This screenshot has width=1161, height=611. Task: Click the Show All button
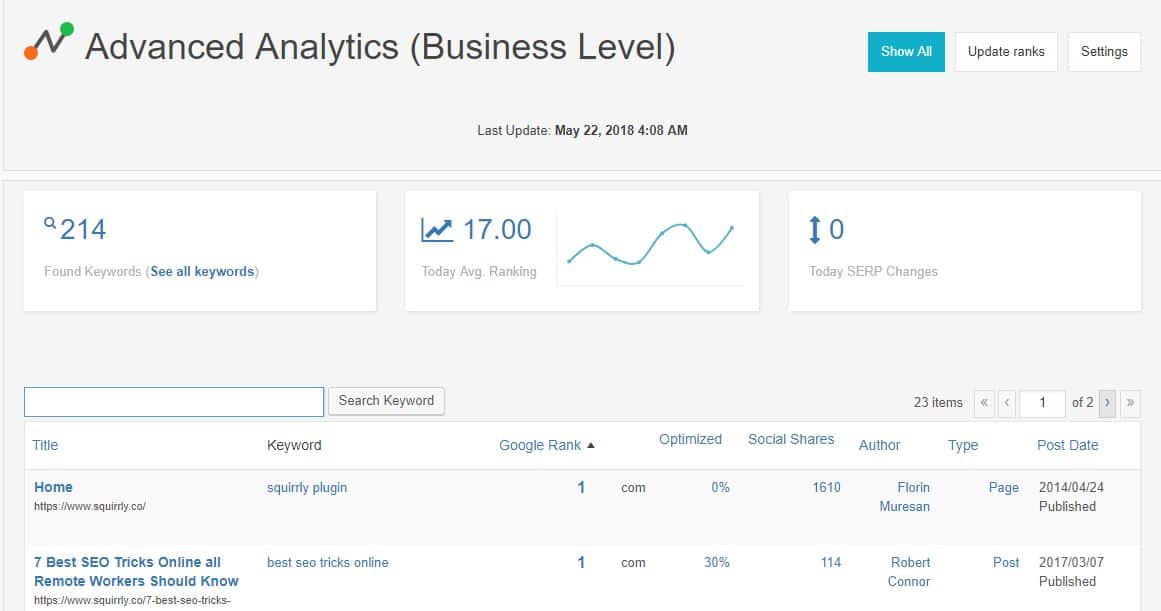tap(906, 52)
